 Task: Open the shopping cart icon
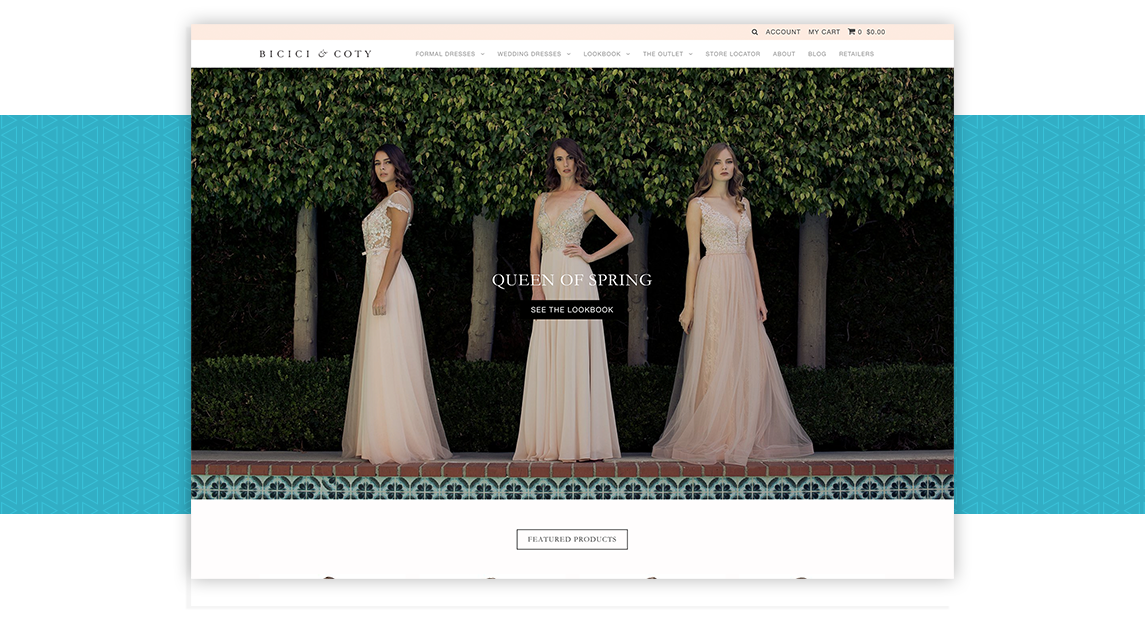coord(851,31)
